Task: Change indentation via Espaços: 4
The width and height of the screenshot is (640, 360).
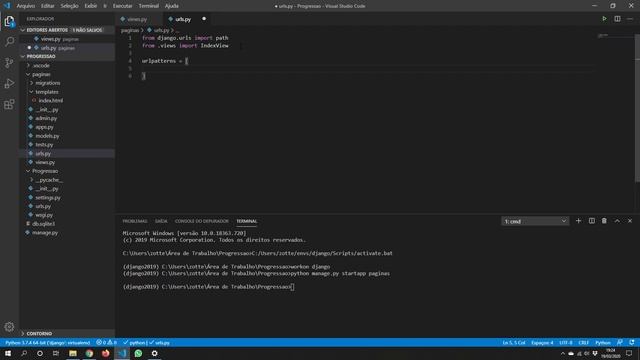Action: tap(542, 342)
